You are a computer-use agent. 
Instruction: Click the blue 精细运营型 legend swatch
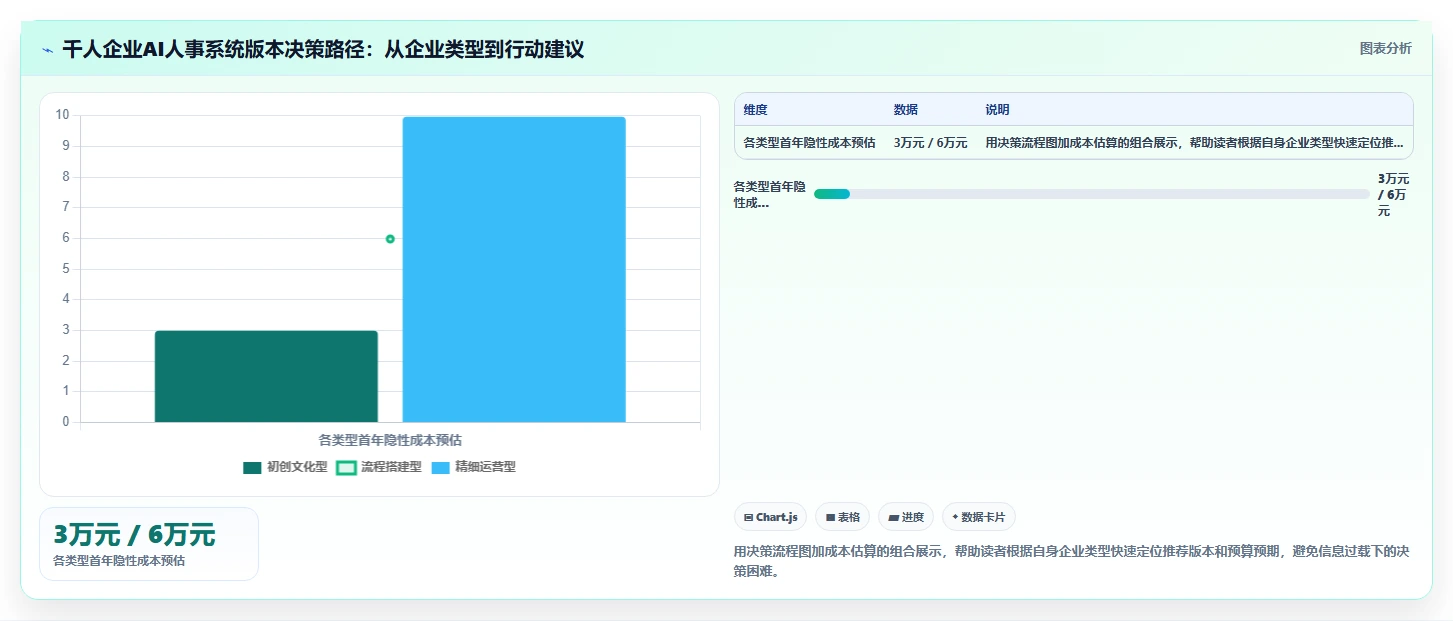pyautogui.click(x=440, y=467)
